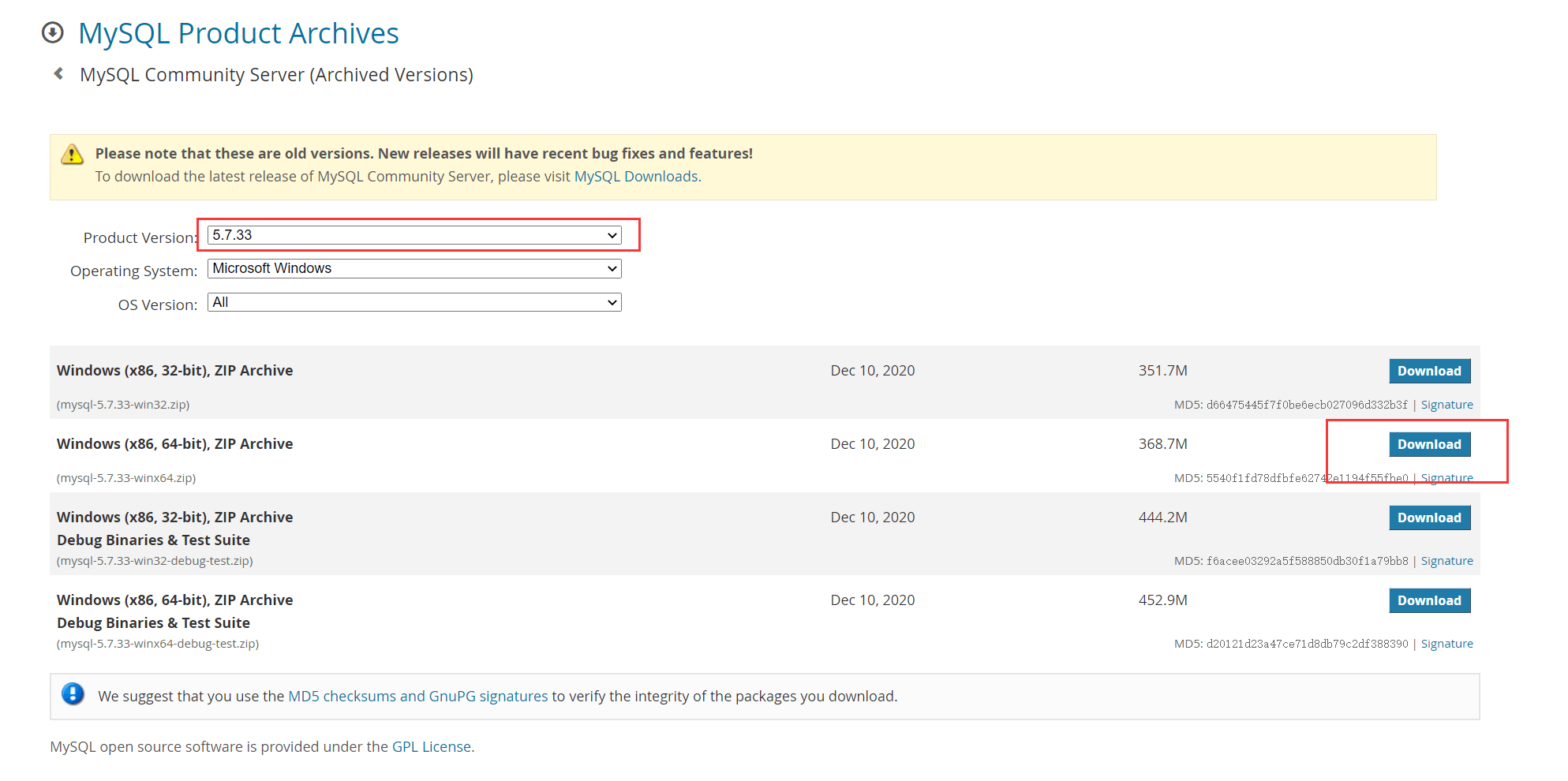The image size is (1568, 781).
Task: Open MD5 checksums and GnuPG signatures link
Action: coord(417,697)
